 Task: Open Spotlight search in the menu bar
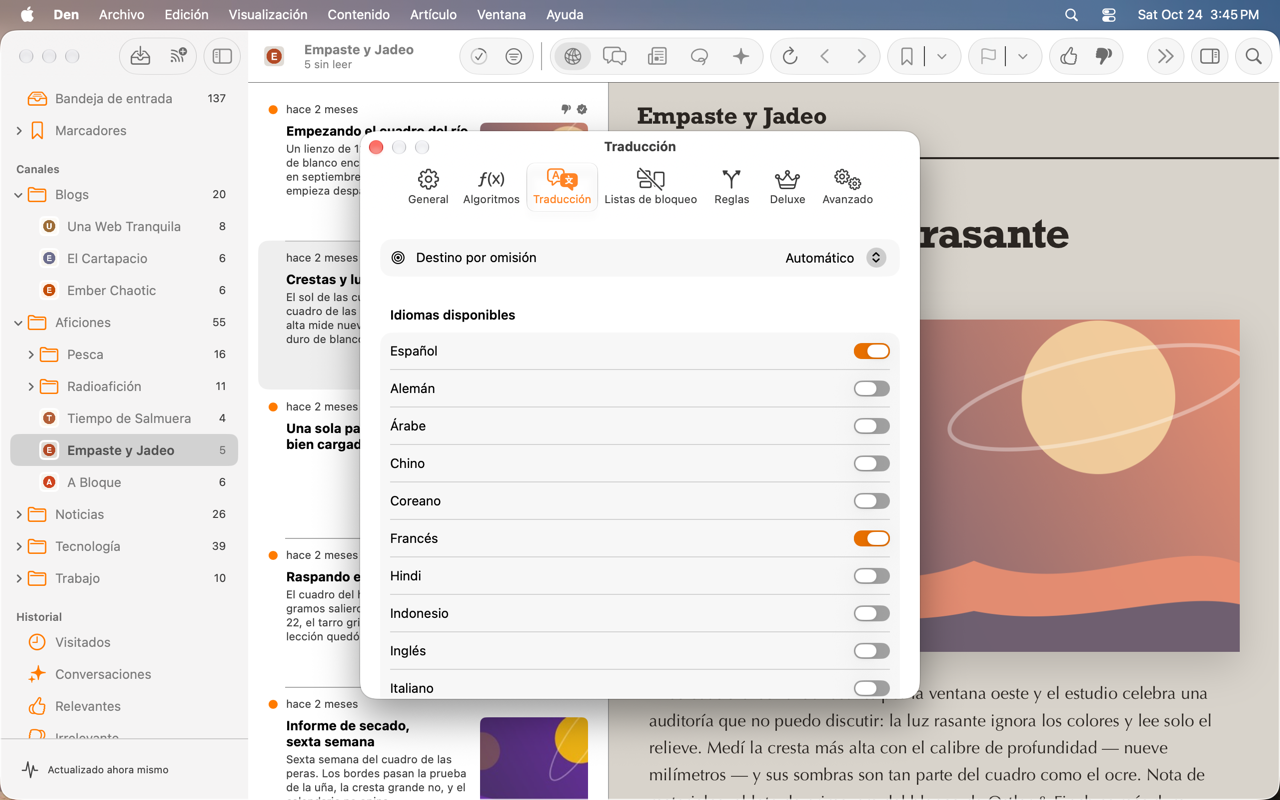click(1071, 15)
